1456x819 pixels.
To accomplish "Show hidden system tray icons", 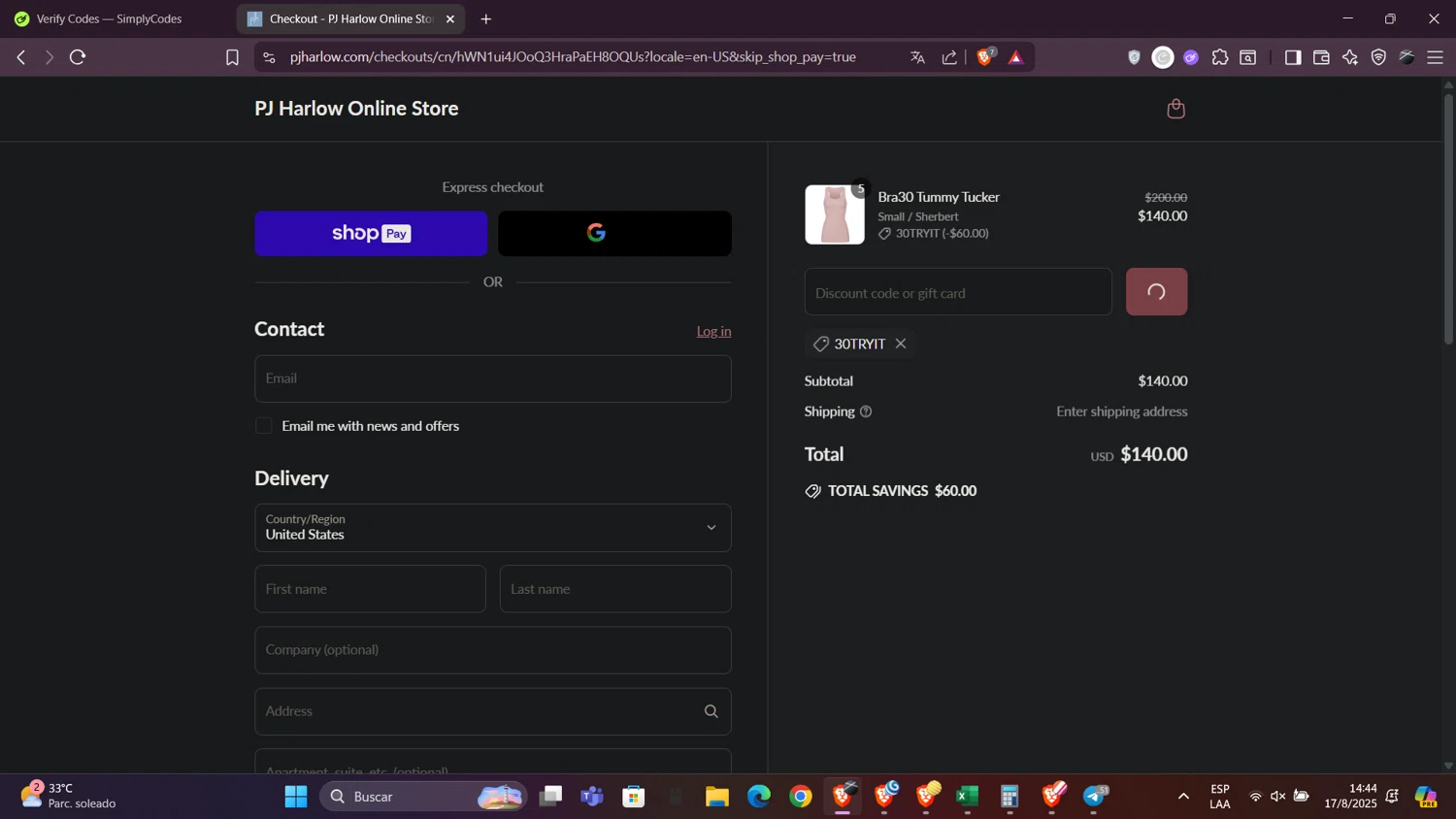I will (1183, 797).
